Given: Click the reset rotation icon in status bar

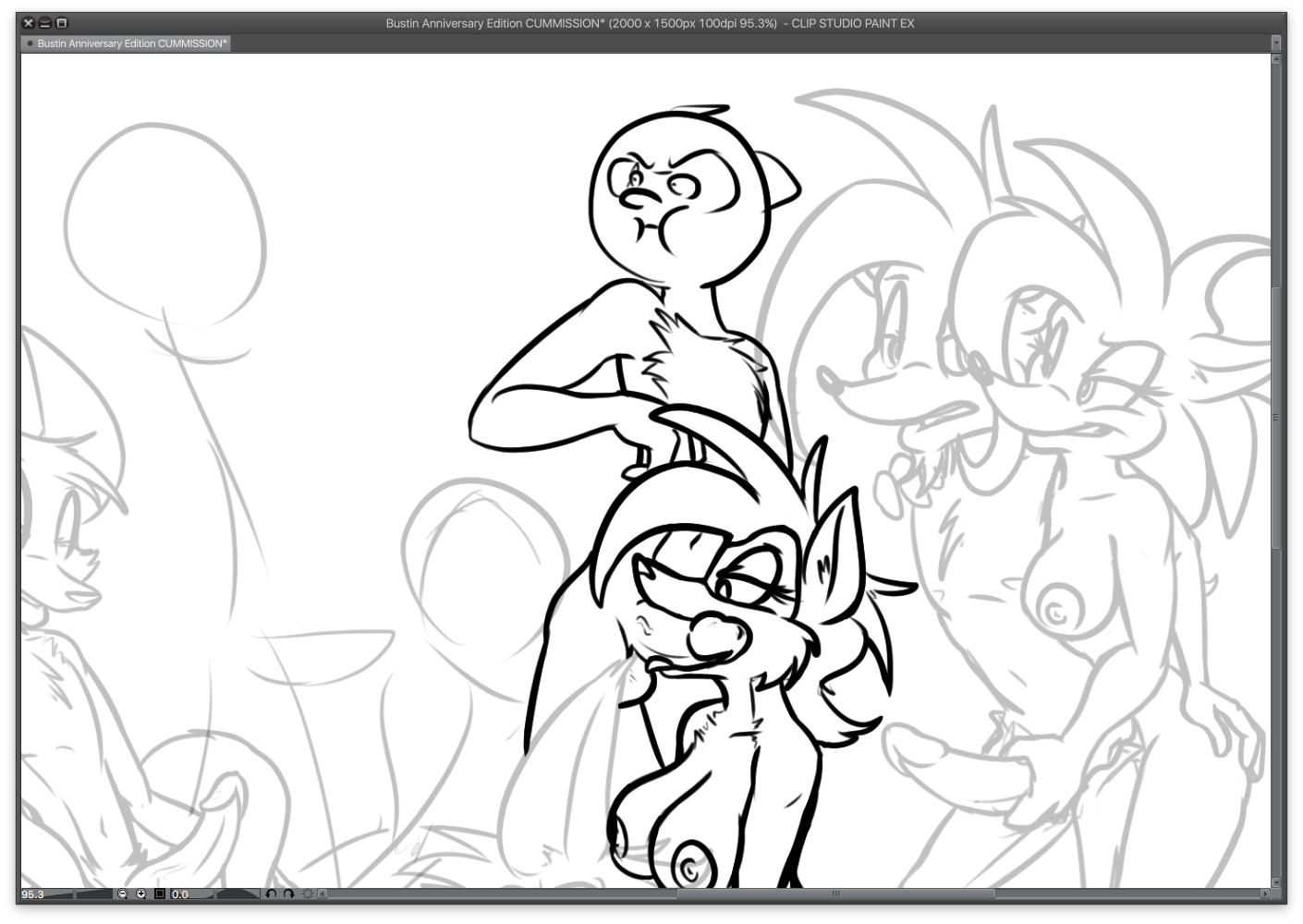Looking at the screenshot, I should (x=308, y=894).
